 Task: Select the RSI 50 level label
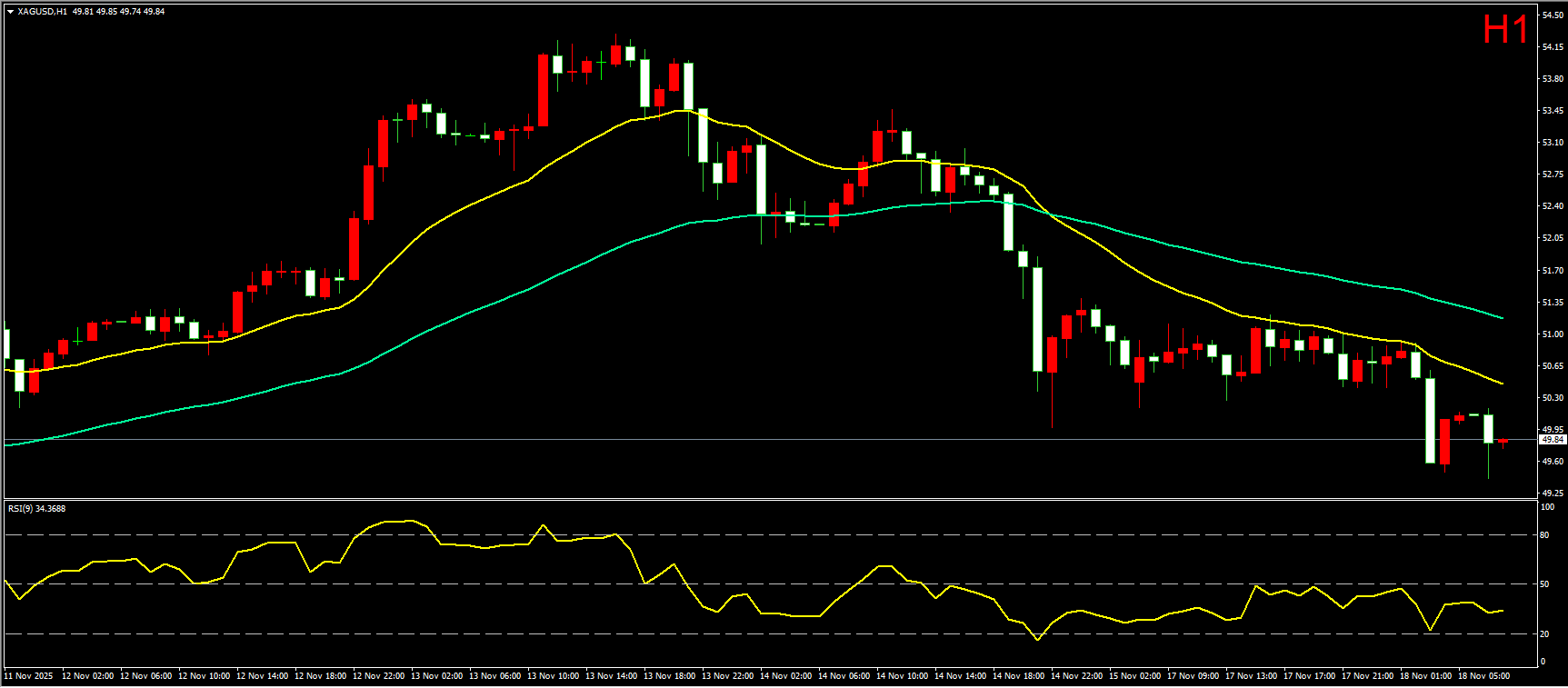[1544, 584]
